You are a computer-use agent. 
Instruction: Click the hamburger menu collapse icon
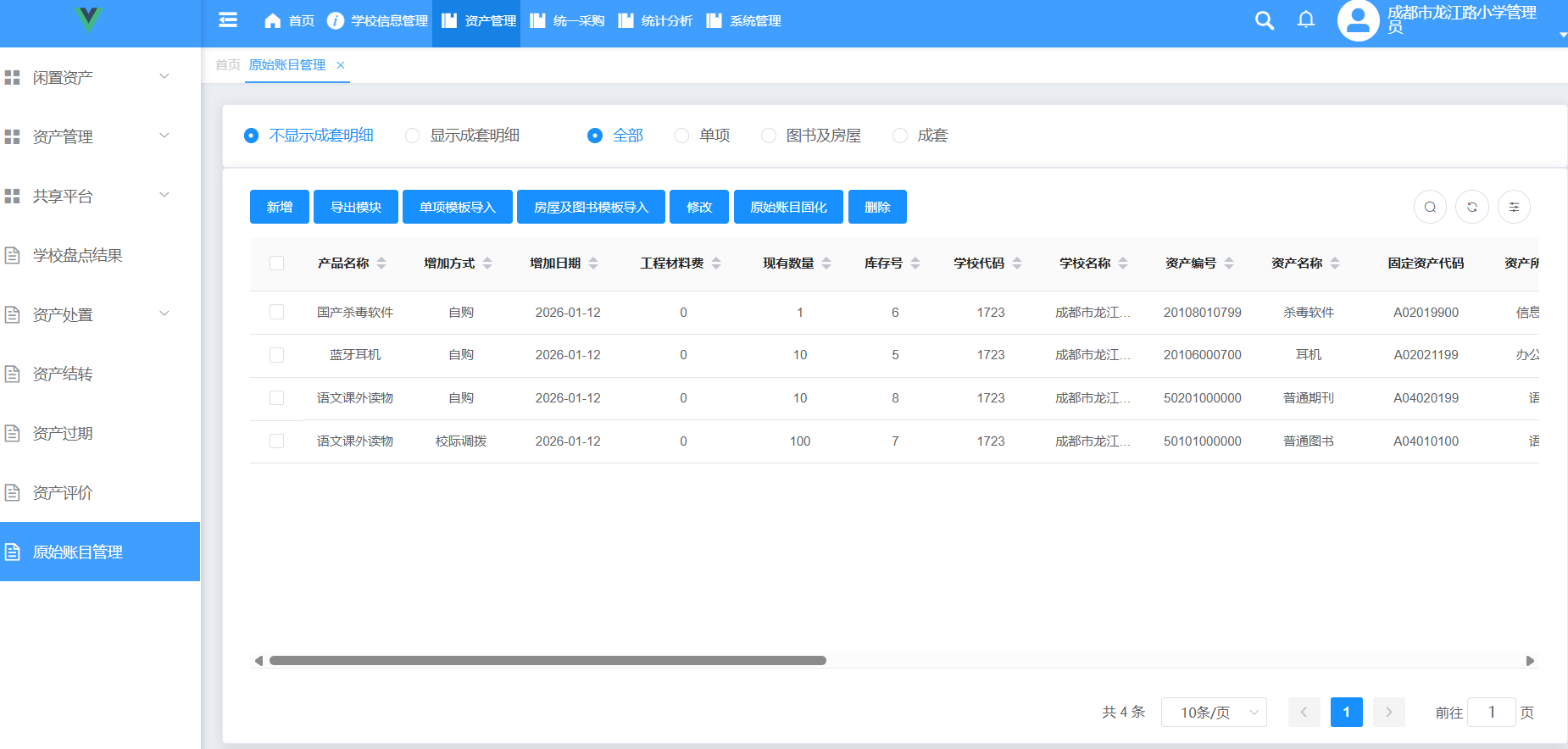pyautogui.click(x=227, y=20)
